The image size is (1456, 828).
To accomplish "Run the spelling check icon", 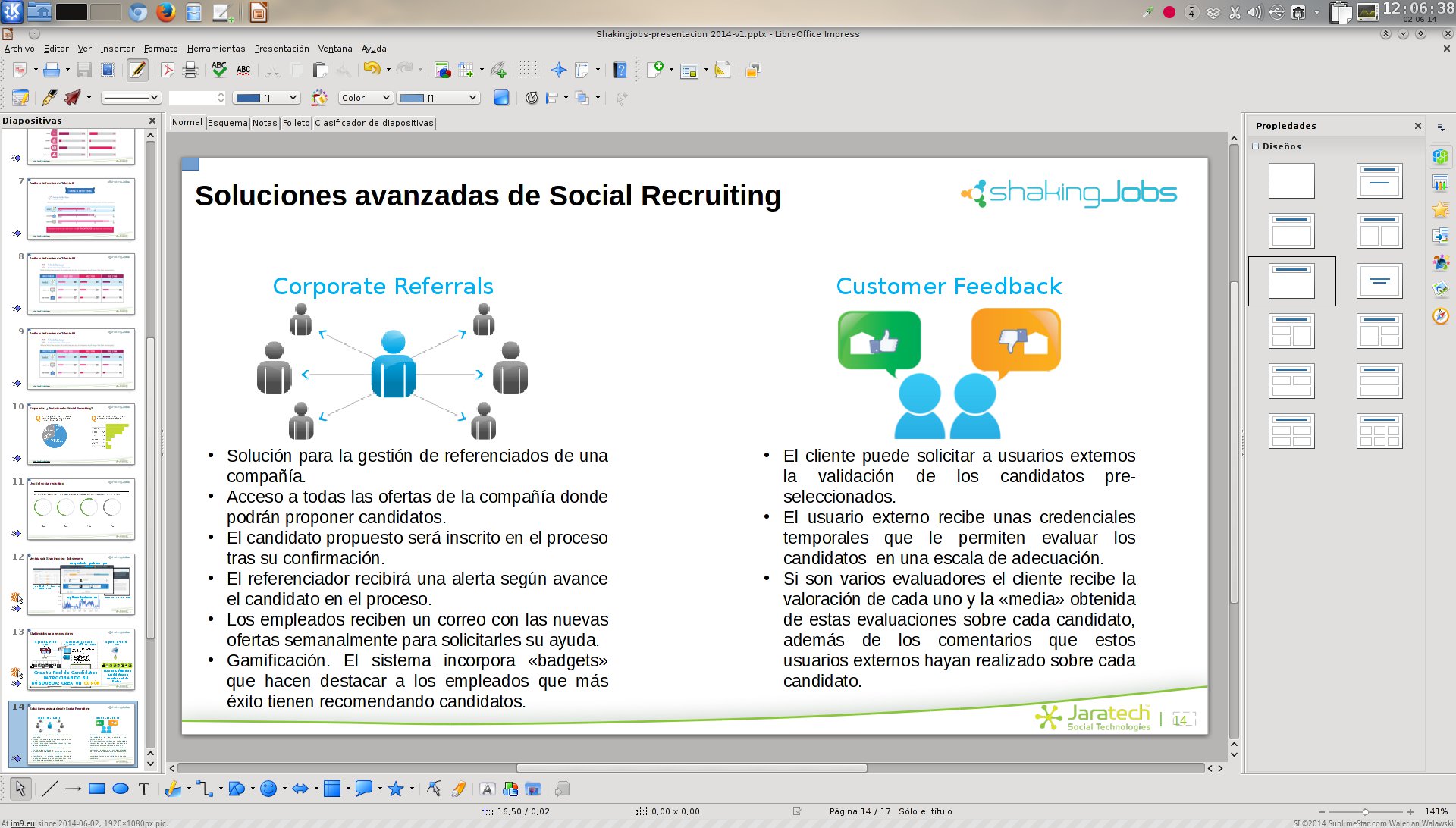I will point(219,71).
